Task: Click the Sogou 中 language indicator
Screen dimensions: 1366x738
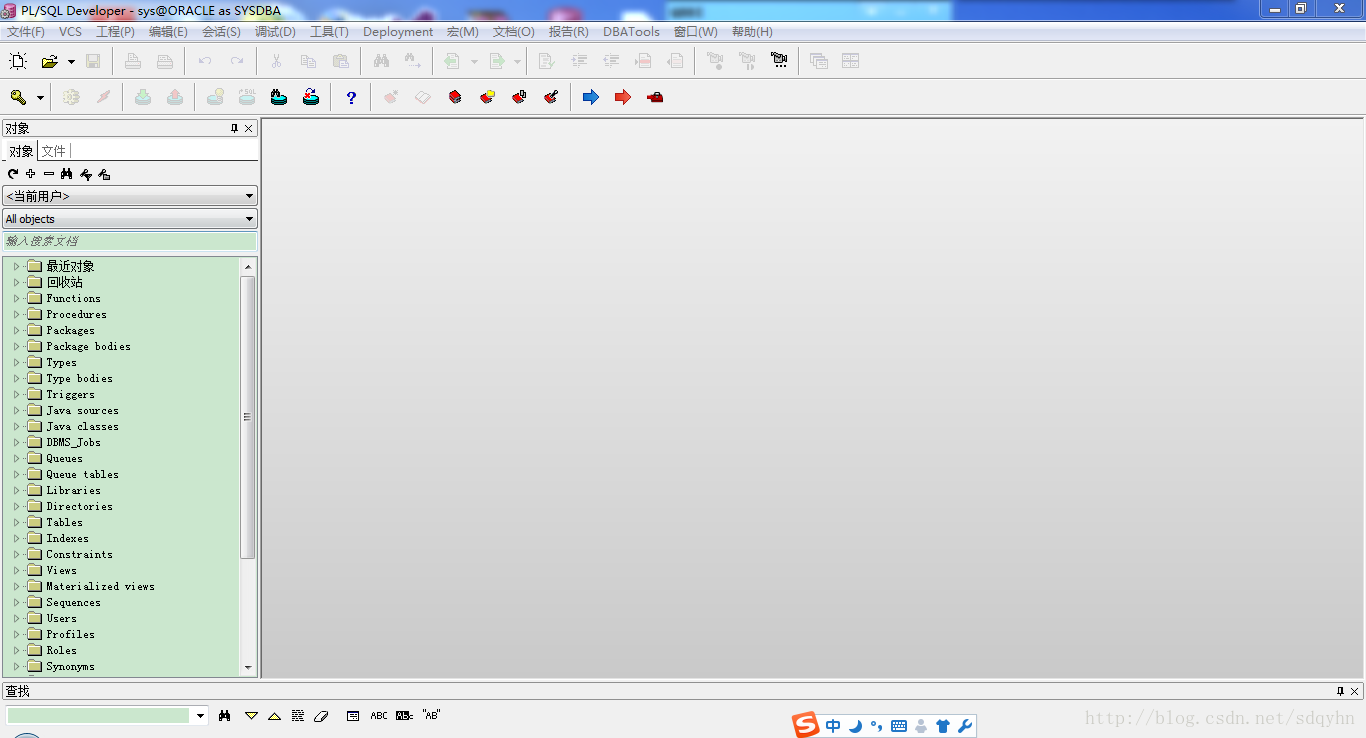Action: click(833, 726)
